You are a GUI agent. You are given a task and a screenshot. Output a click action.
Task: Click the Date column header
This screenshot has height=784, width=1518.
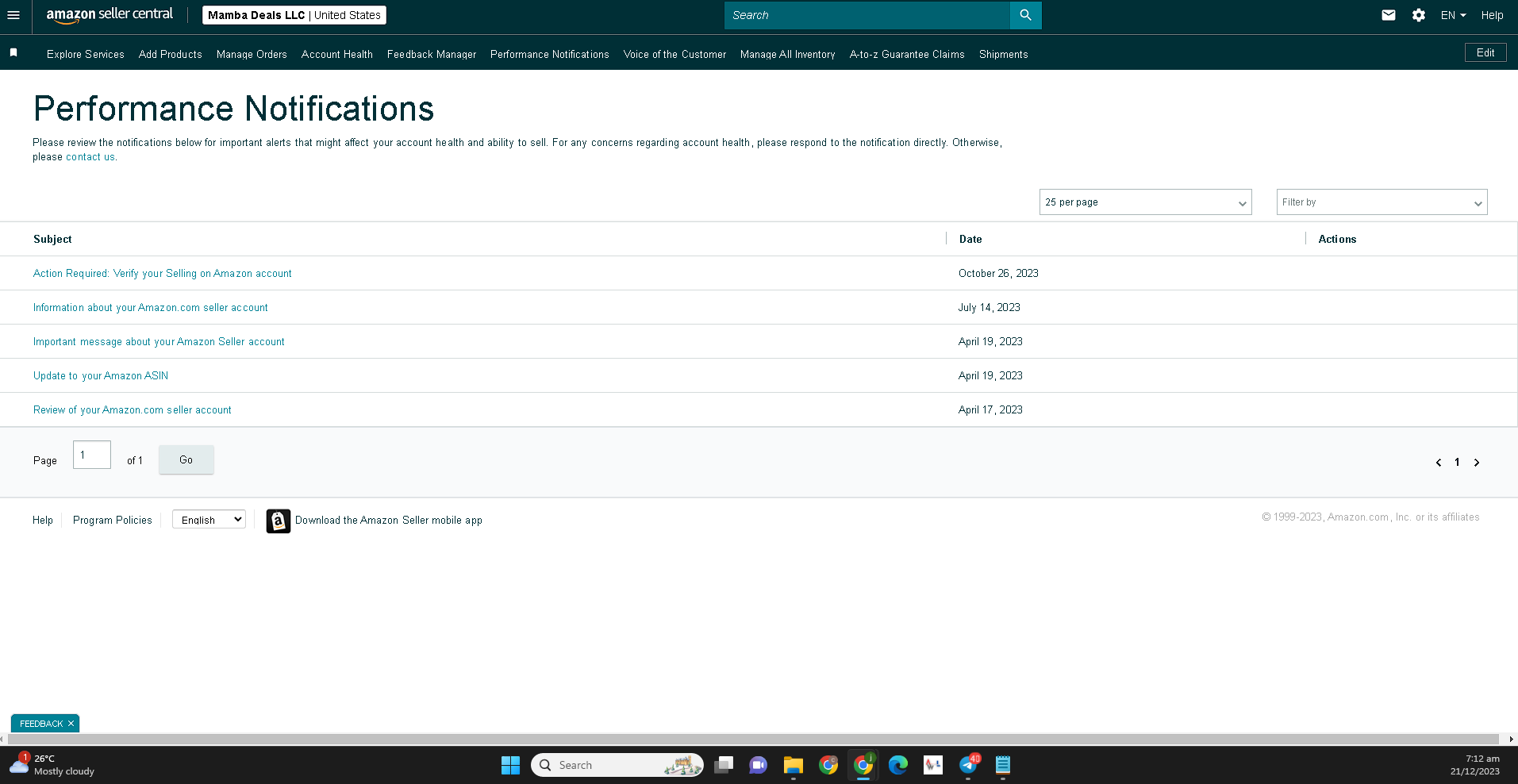(970, 239)
